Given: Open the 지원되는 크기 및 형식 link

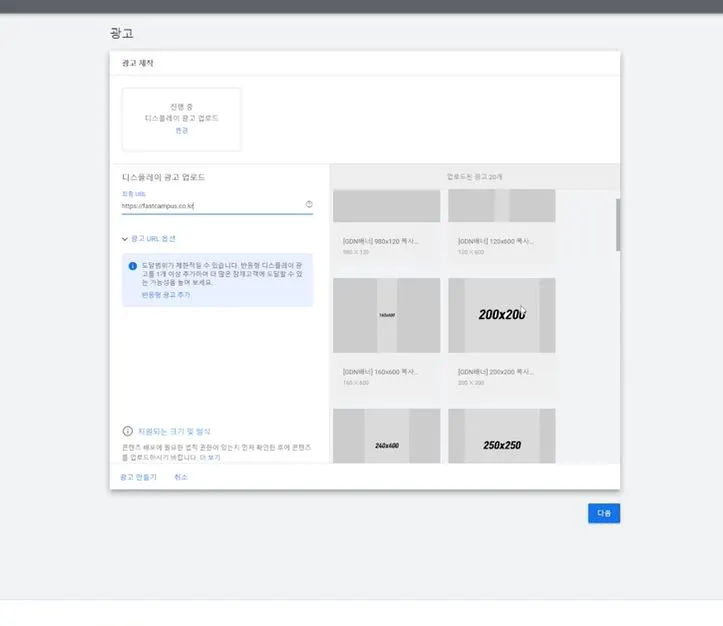Looking at the screenshot, I should click(x=174, y=431).
